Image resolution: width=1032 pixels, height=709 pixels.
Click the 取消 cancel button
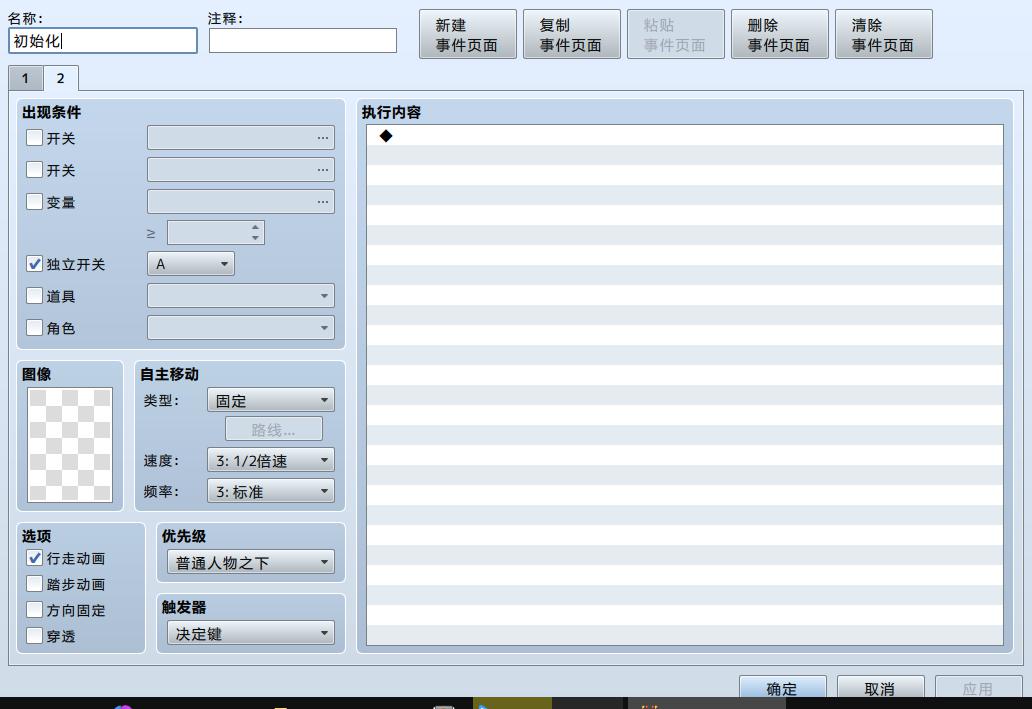pyautogui.click(x=881, y=688)
